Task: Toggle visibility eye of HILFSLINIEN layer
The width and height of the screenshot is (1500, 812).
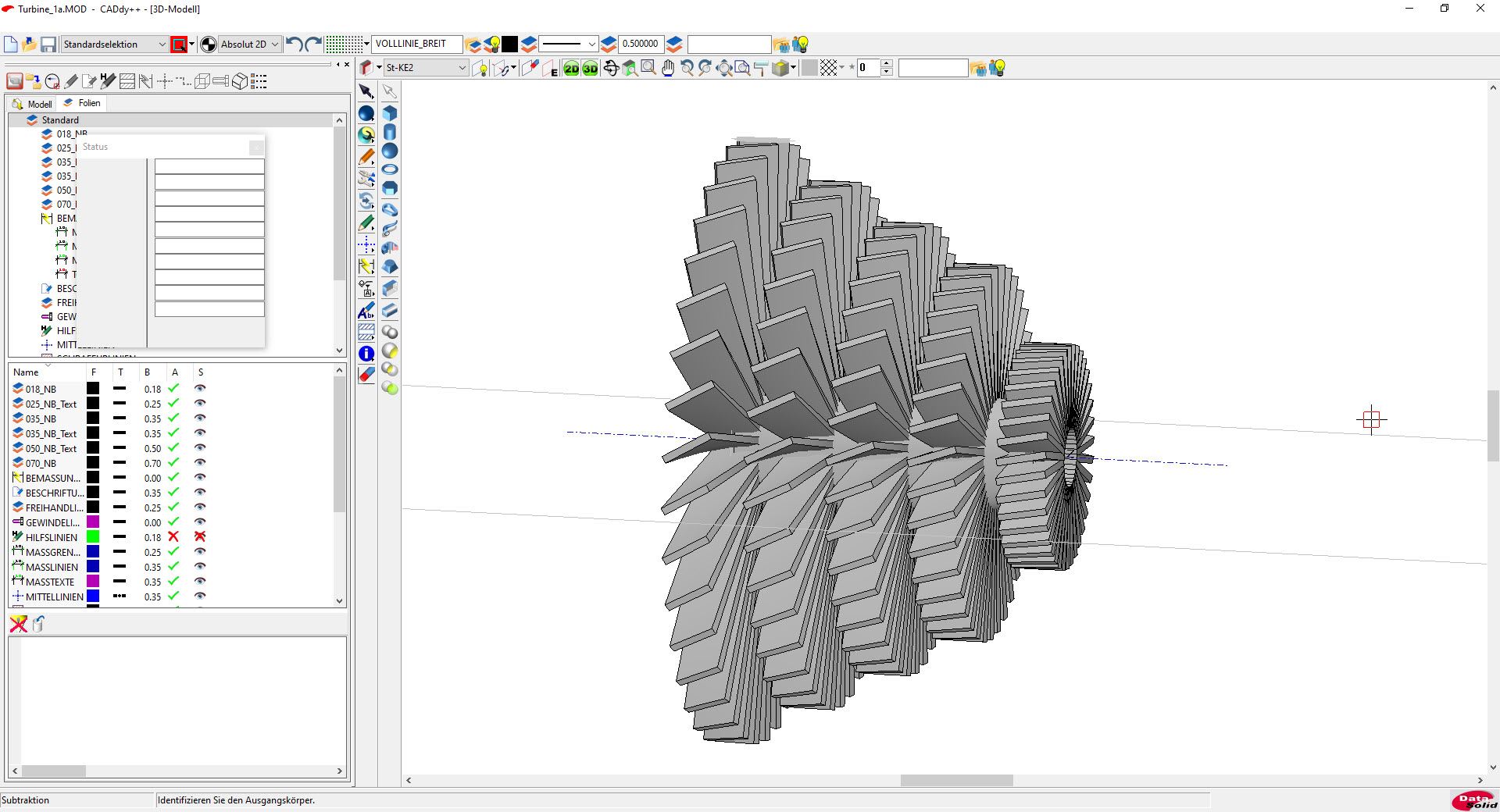Action: coord(200,537)
